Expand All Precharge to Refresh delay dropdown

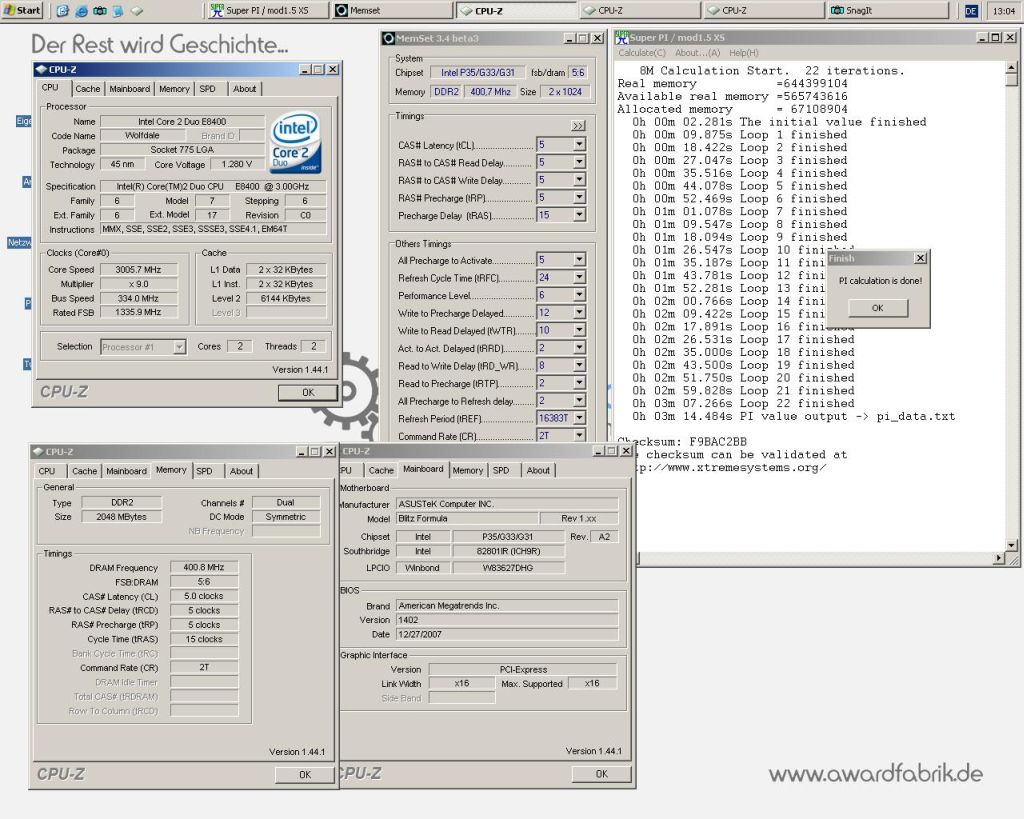pyautogui.click(x=579, y=400)
